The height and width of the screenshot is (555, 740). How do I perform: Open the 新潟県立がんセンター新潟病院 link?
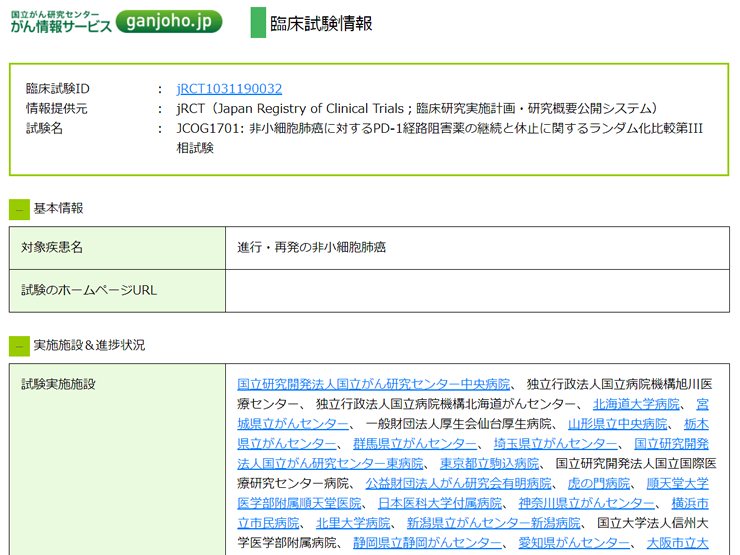click(x=494, y=523)
